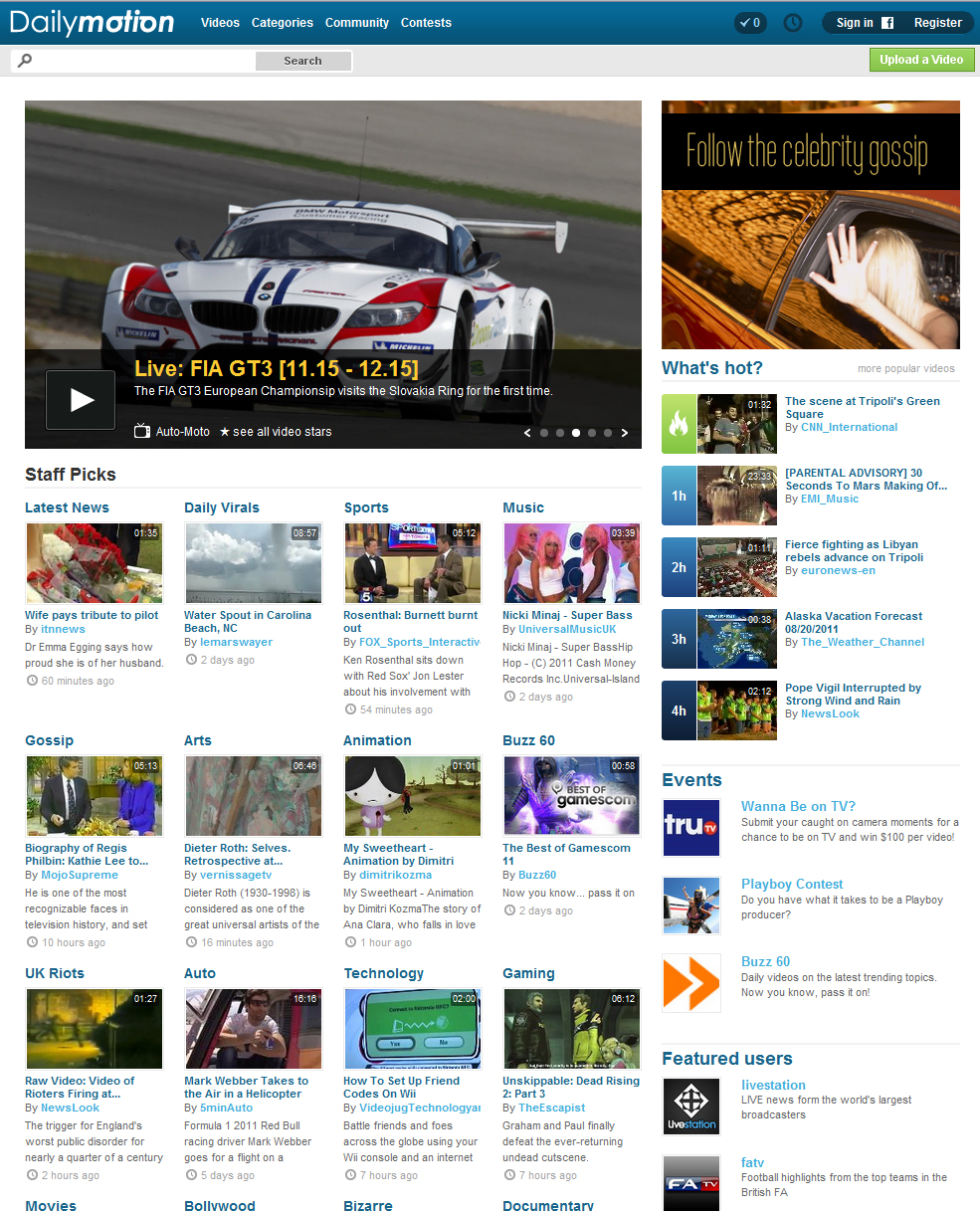980x1211 pixels.
Task: Select the first carousel dot
Action: tap(544, 433)
